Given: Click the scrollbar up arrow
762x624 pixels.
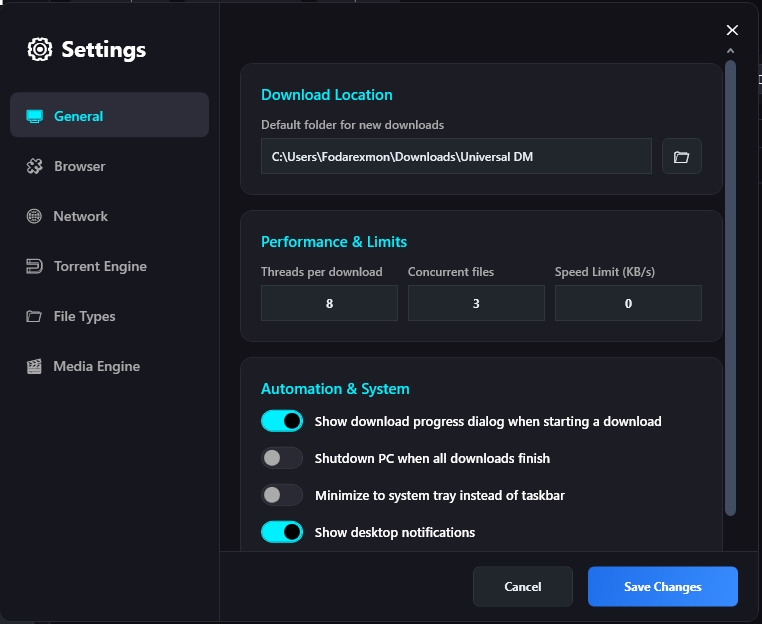Looking at the screenshot, I should [x=730, y=51].
